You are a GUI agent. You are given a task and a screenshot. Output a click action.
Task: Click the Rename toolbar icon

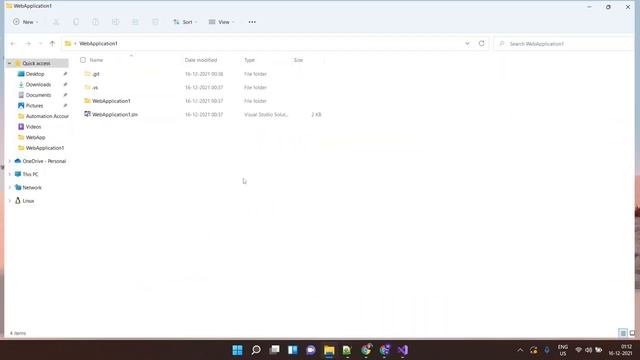[x=116, y=22]
